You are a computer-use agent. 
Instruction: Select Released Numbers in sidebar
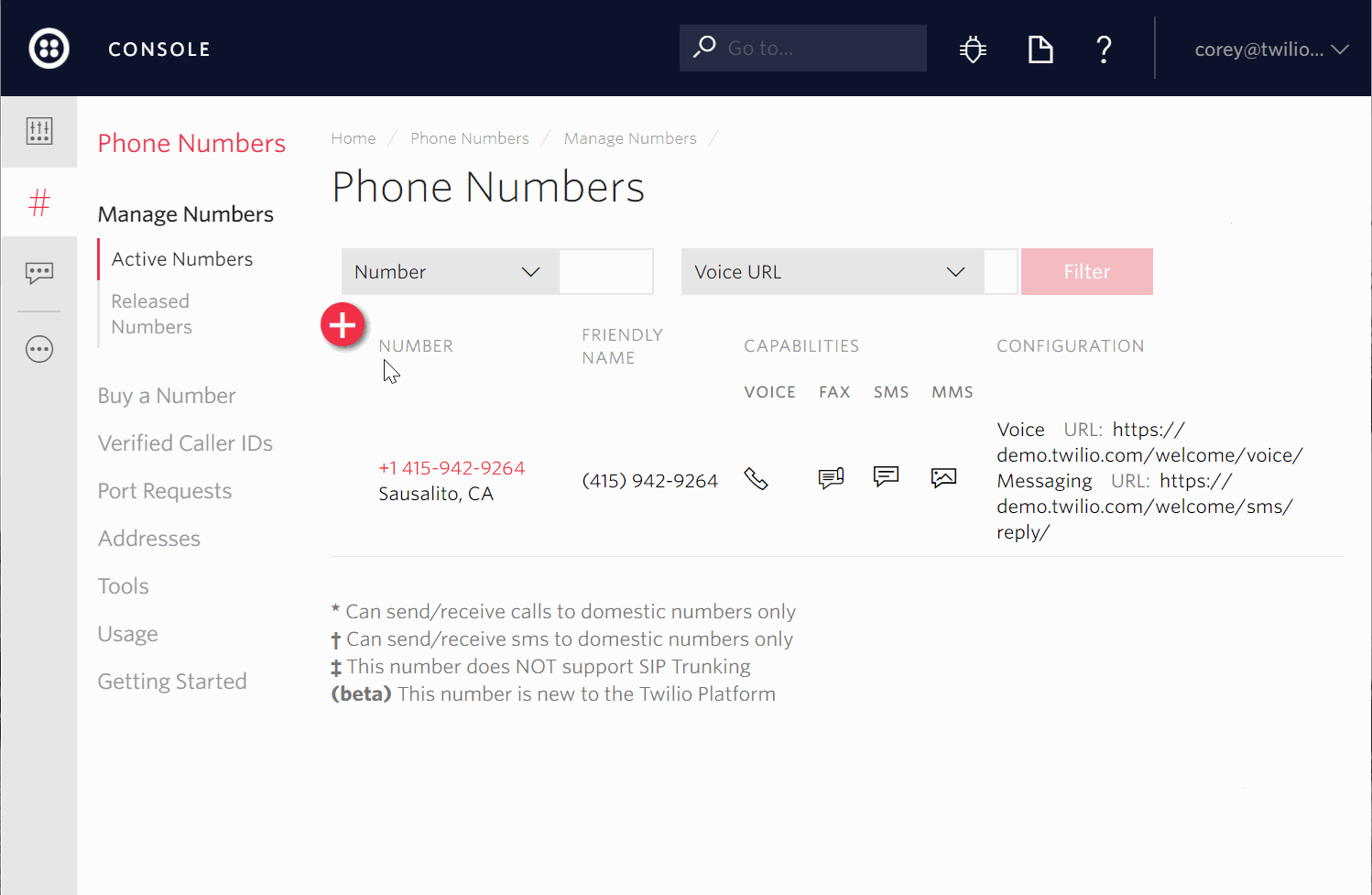152,314
